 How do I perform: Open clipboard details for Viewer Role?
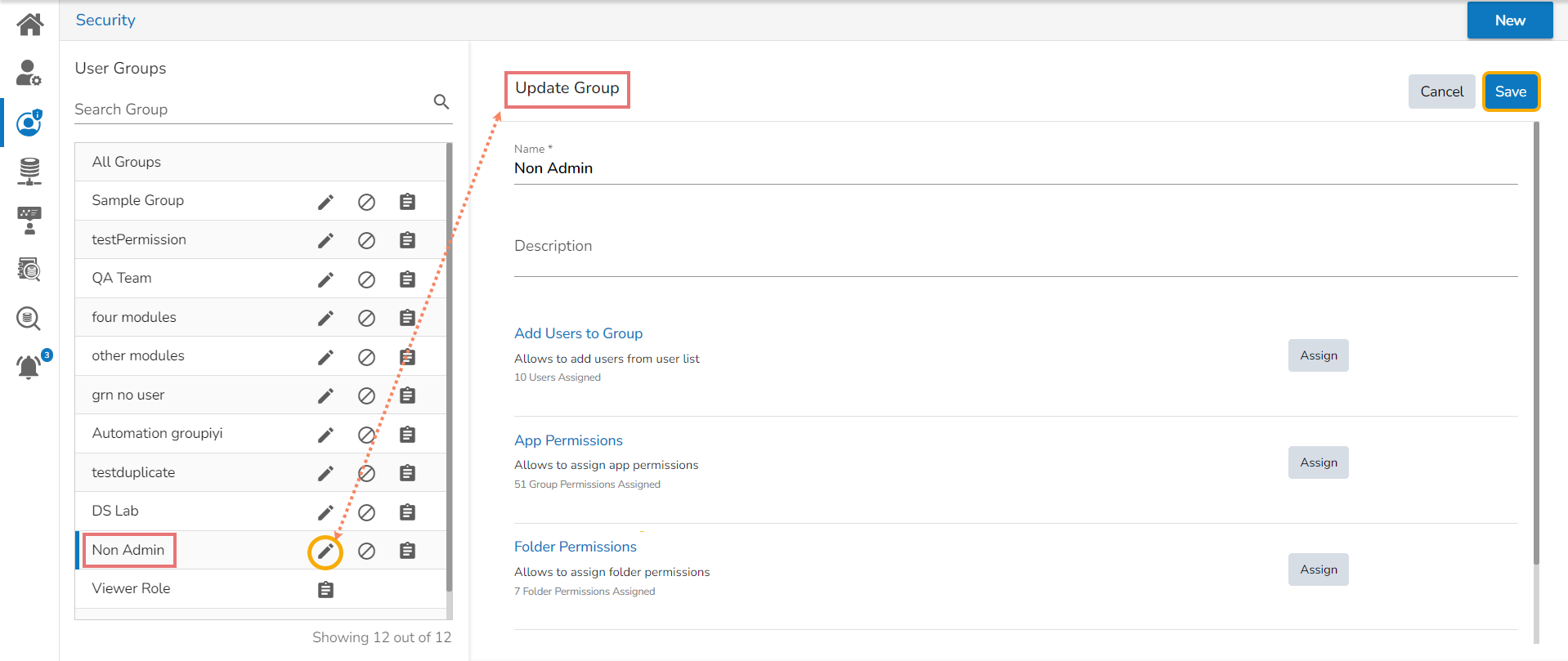click(325, 590)
